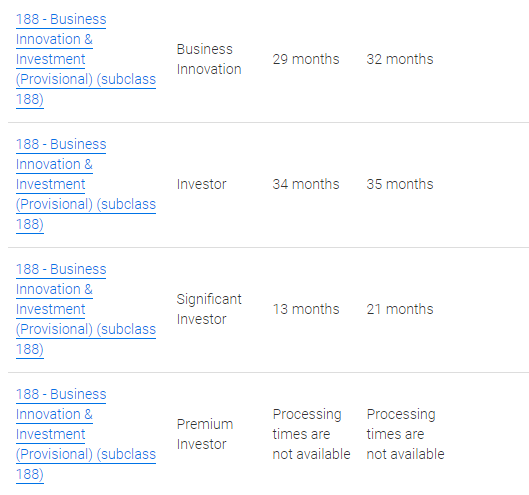Viewport: 529px width, 495px height.
Task: Select the 'Premium Investor' stream cell
Action: pyautogui.click(x=205, y=434)
